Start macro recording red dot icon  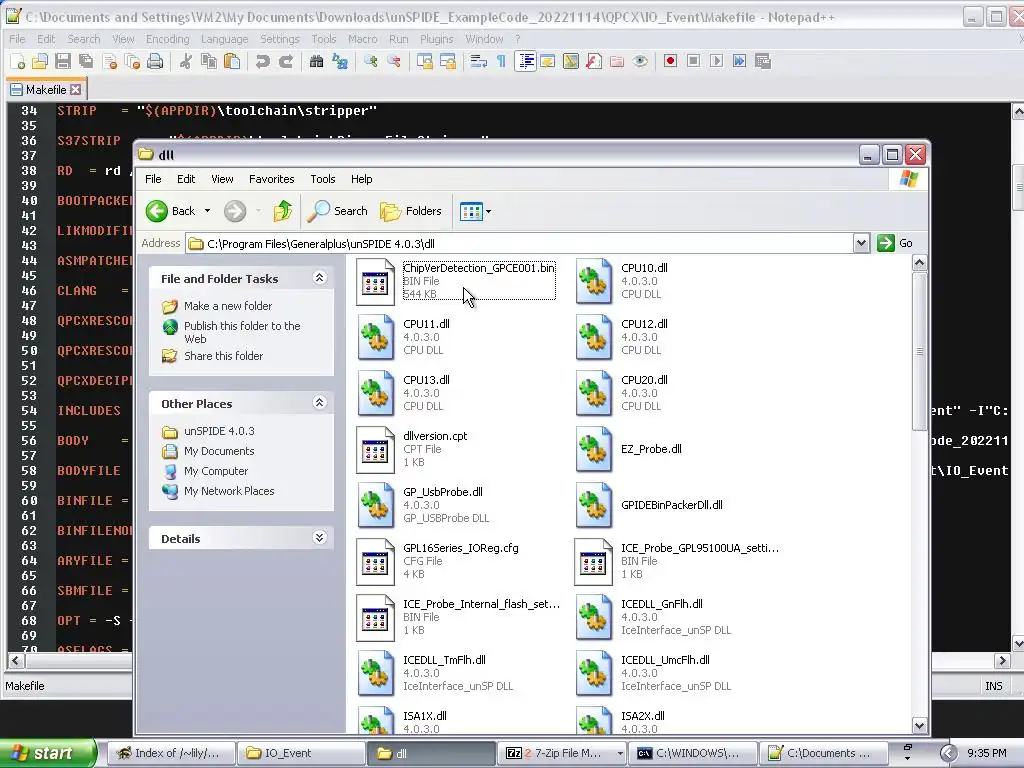(670, 61)
